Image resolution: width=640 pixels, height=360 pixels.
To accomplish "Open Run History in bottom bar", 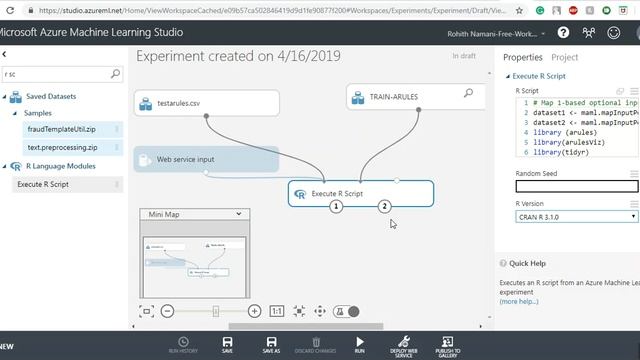I will tap(183, 345).
